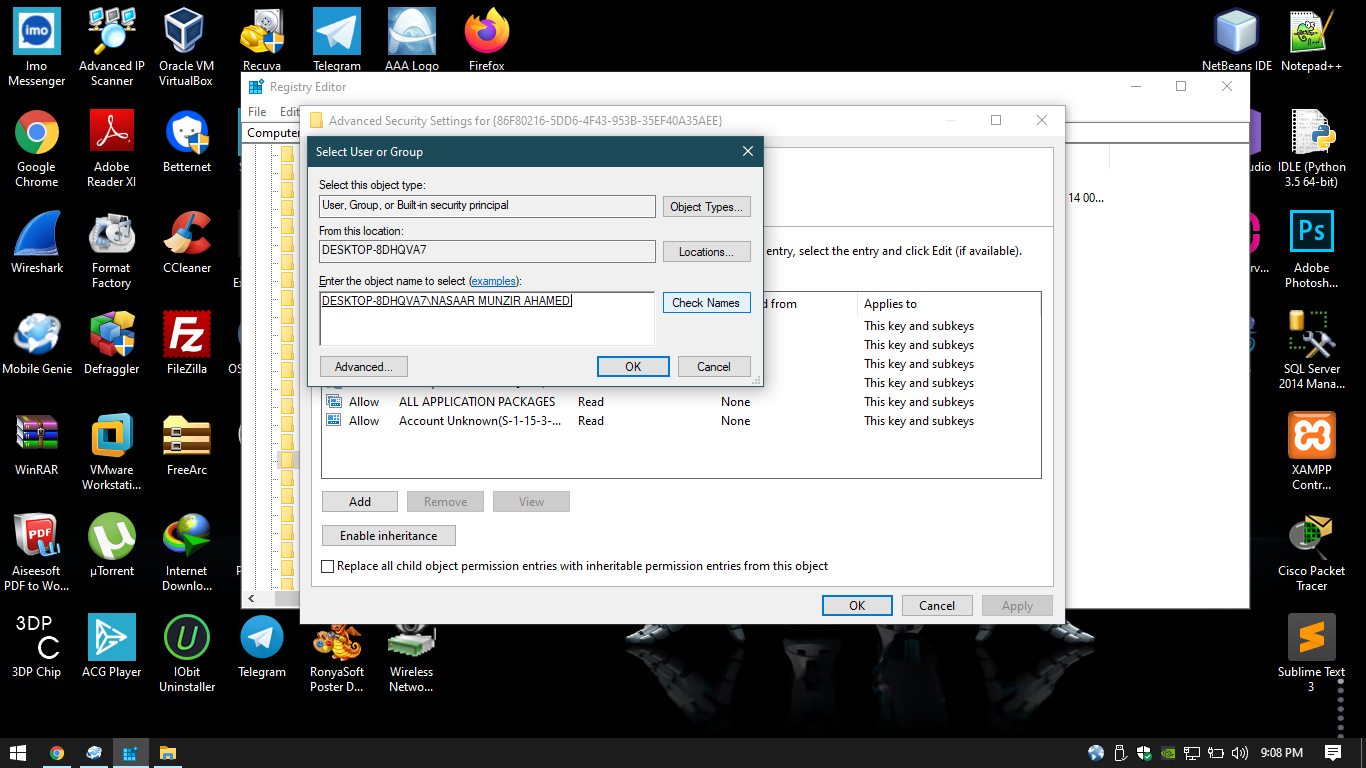Open the Defraggler desktop icon
Image resolution: width=1366 pixels, height=768 pixels.
[x=112, y=344]
